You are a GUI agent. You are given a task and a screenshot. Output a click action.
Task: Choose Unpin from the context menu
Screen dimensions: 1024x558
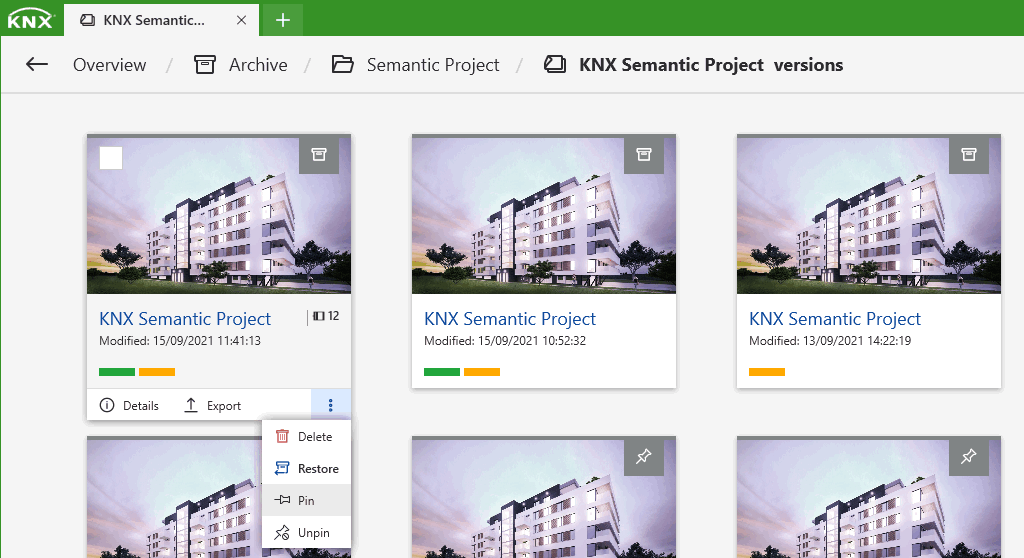tap(306, 533)
